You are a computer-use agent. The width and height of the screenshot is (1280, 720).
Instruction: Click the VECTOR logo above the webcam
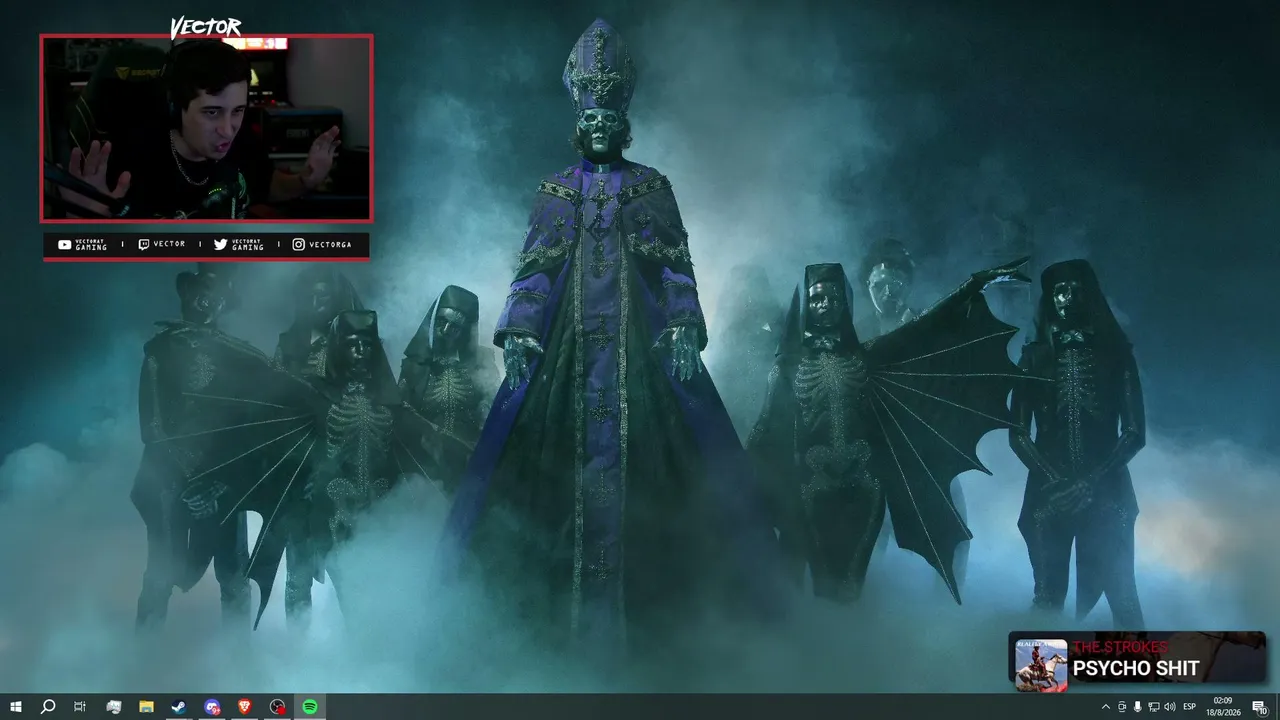[x=205, y=27]
